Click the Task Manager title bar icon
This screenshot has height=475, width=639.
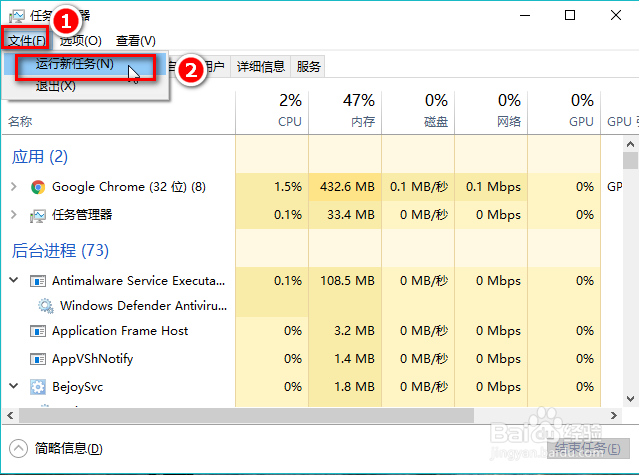[17, 15]
